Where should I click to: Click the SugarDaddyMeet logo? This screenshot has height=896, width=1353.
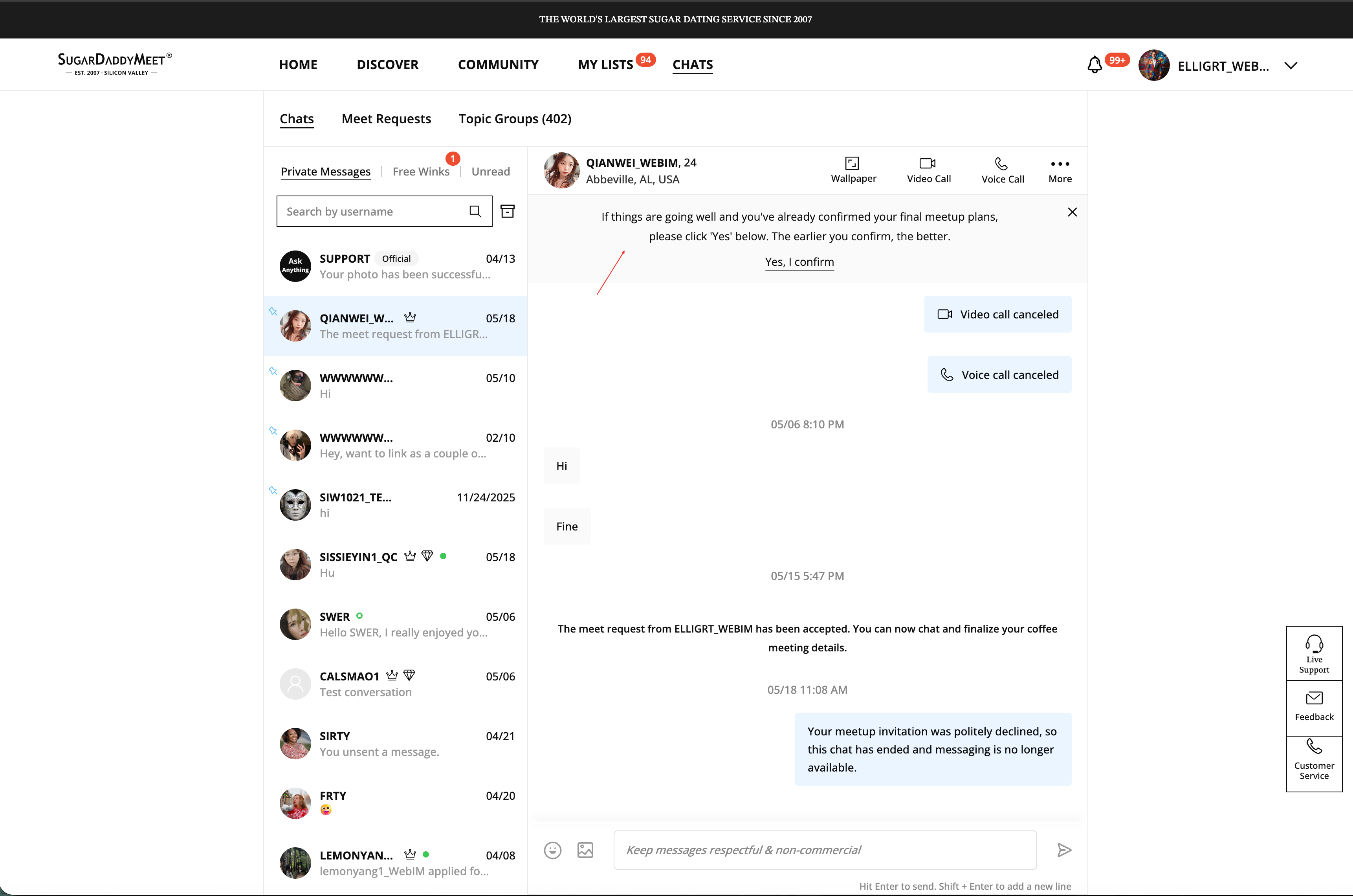click(x=114, y=64)
